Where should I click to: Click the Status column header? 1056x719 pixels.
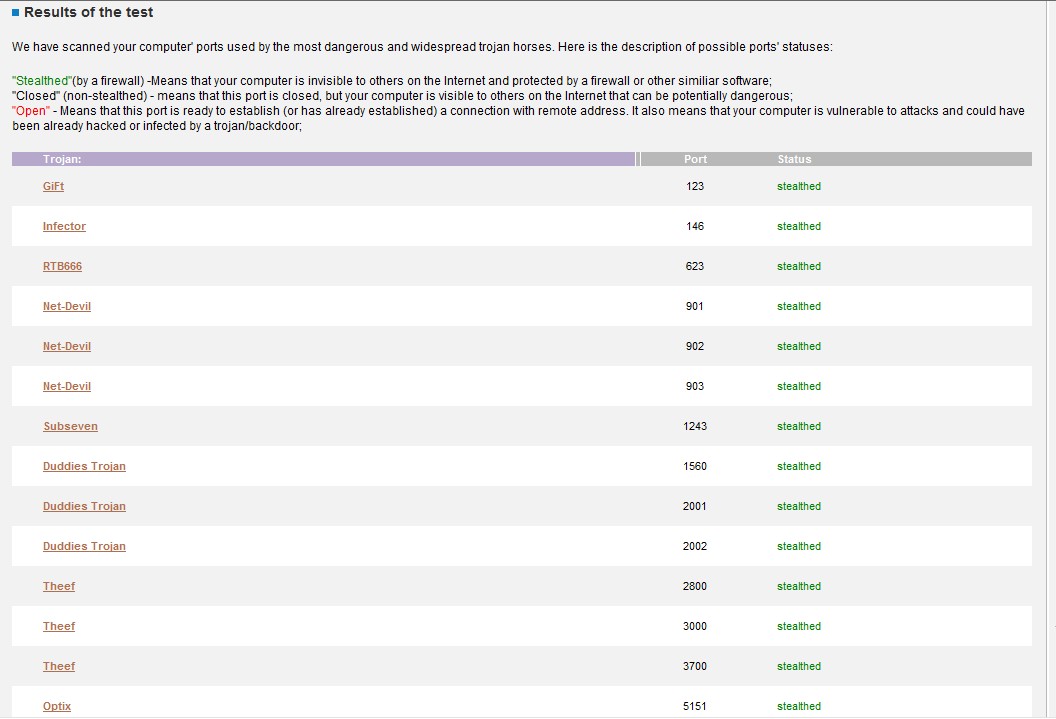[x=794, y=159]
